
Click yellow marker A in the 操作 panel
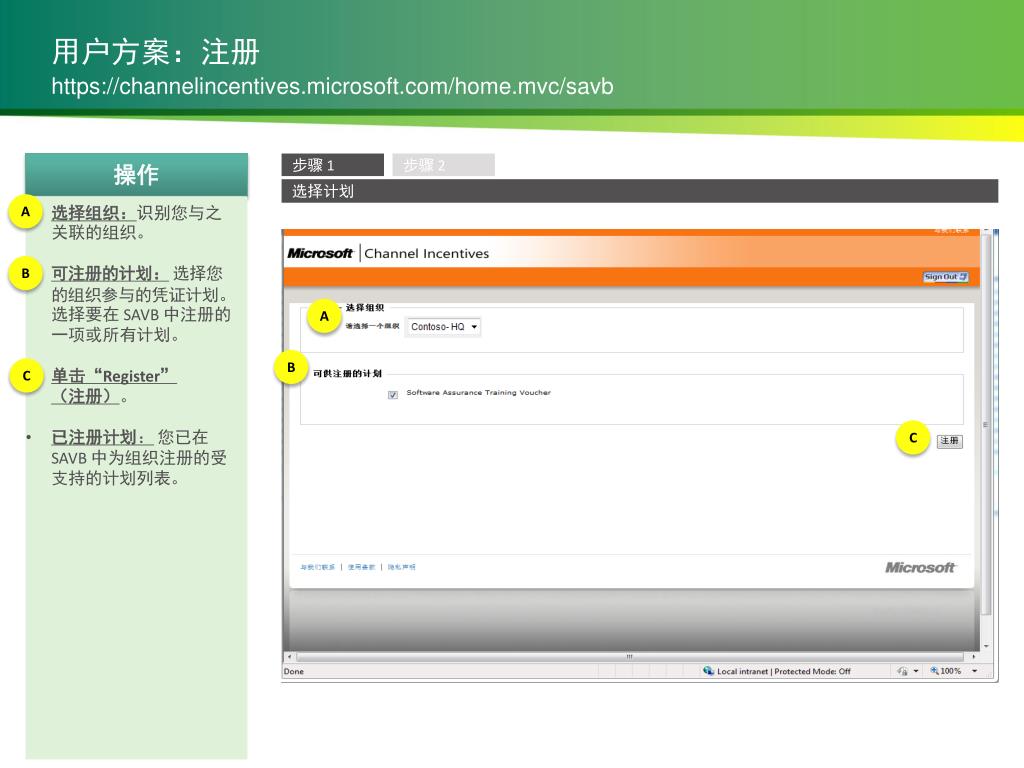[x=26, y=212]
